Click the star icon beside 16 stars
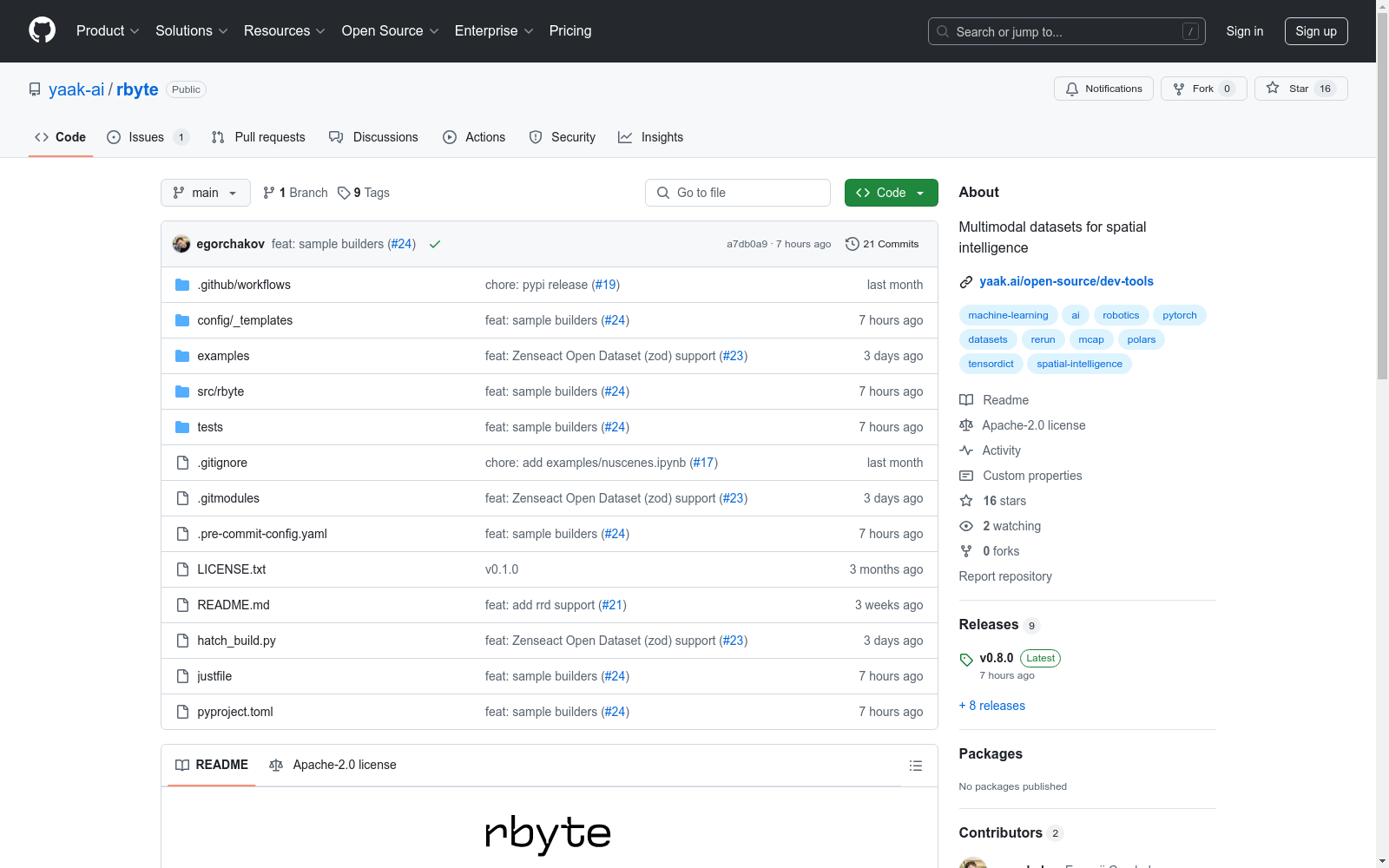The width and height of the screenshot is (1389, 868). coord(966,501)
